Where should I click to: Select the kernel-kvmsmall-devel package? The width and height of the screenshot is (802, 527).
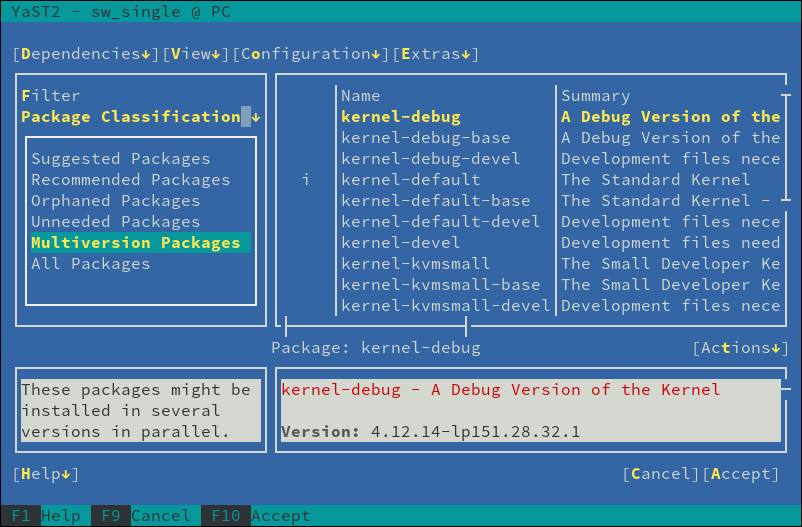click(x=445, y=306)
